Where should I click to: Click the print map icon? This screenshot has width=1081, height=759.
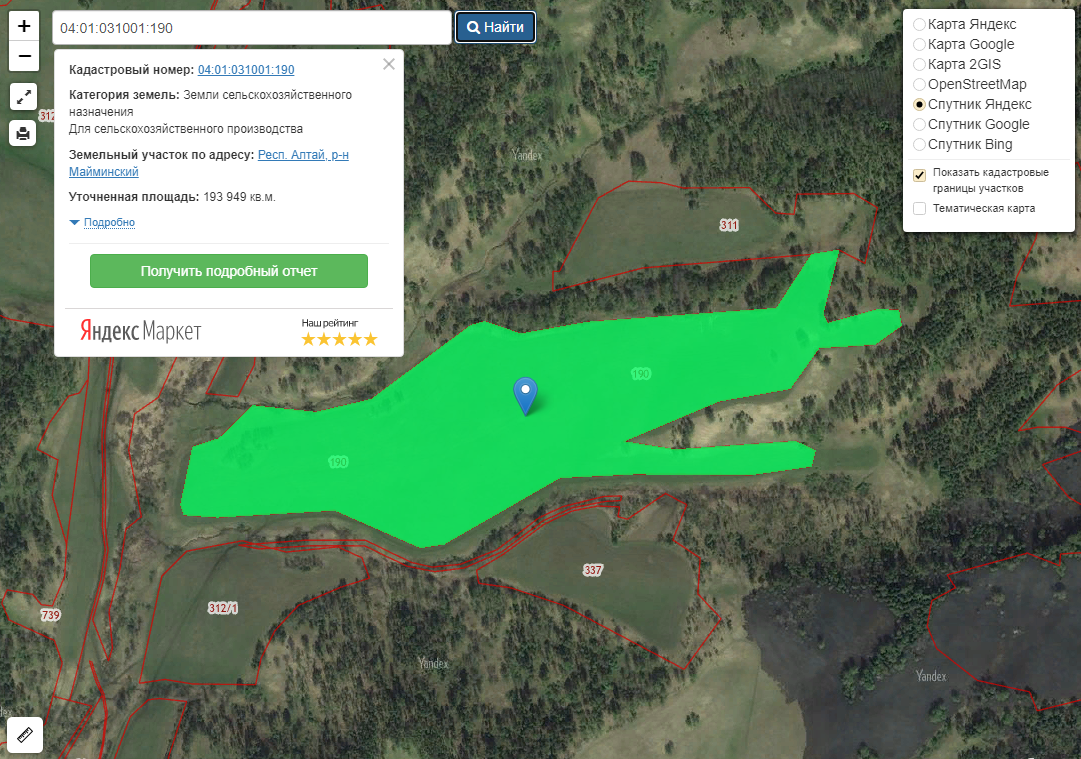pyautogui.click(x=24, y=133)
